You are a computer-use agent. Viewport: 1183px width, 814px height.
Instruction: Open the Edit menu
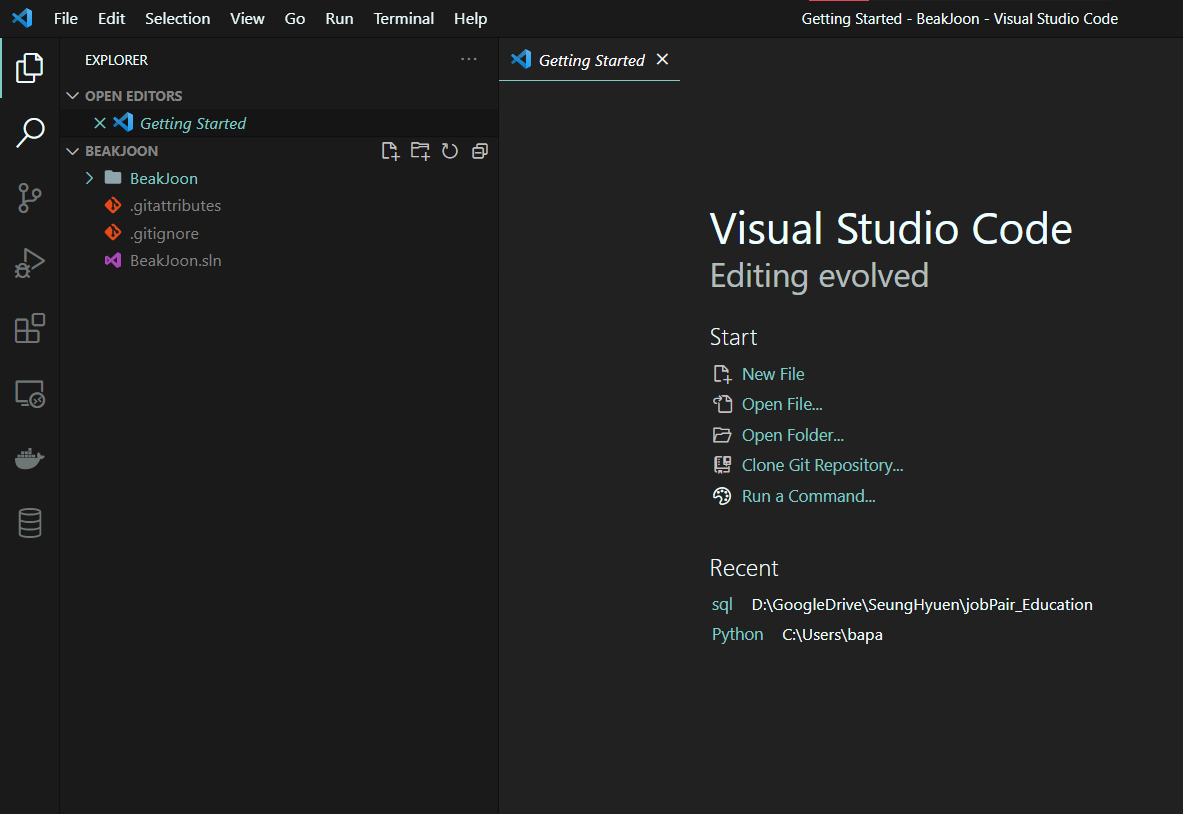[112, 19]
